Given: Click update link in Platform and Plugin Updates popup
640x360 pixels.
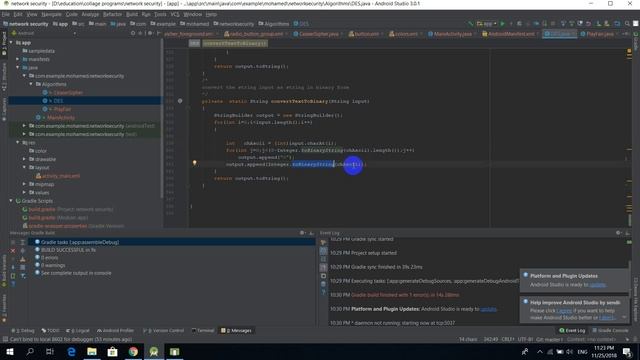Looking at the screenshot, I should tap(598, 284).
